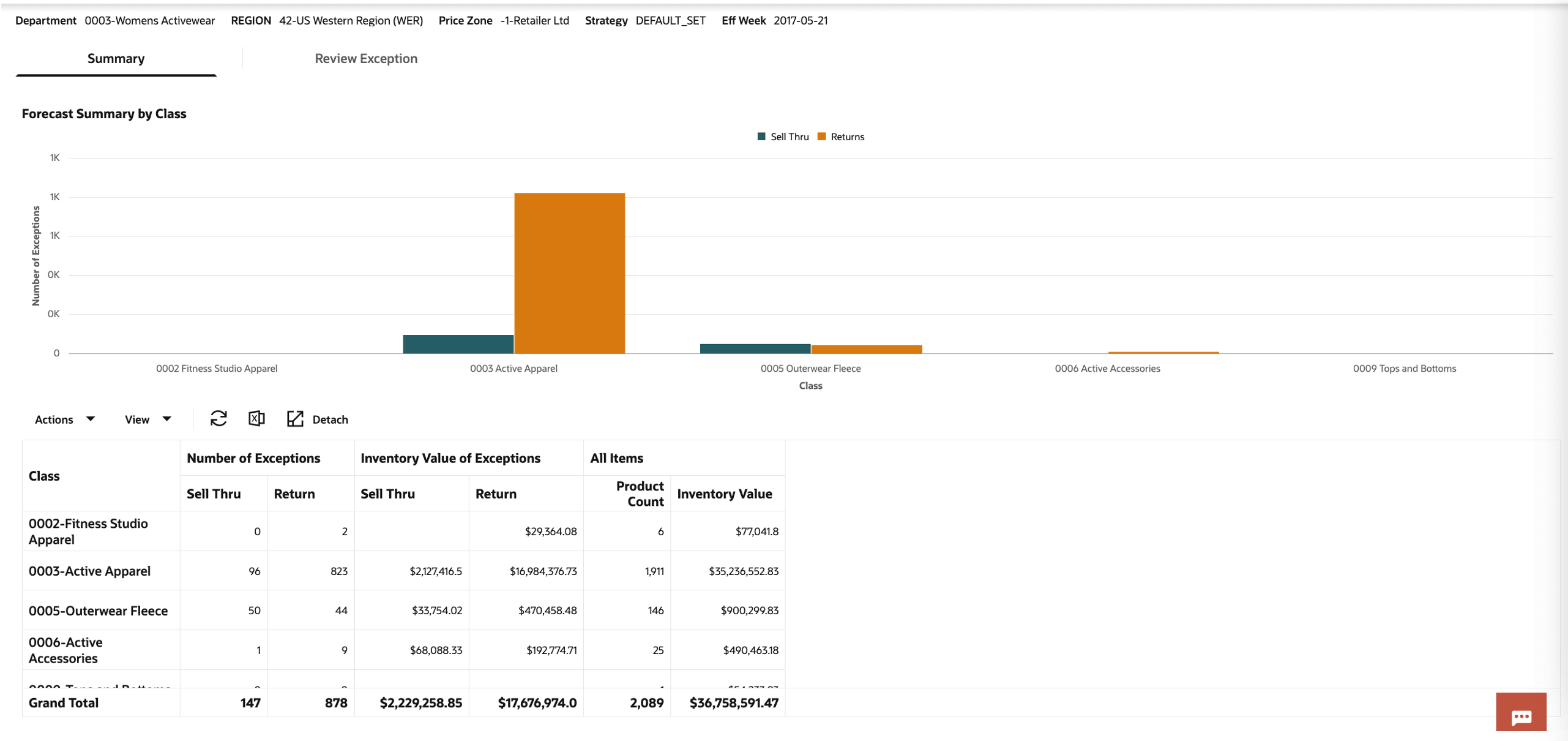The width and height of the screenshot is (1568, 741).
Task: Click Returns bar for Active Accessories
Action: [x=1163, y=353]
